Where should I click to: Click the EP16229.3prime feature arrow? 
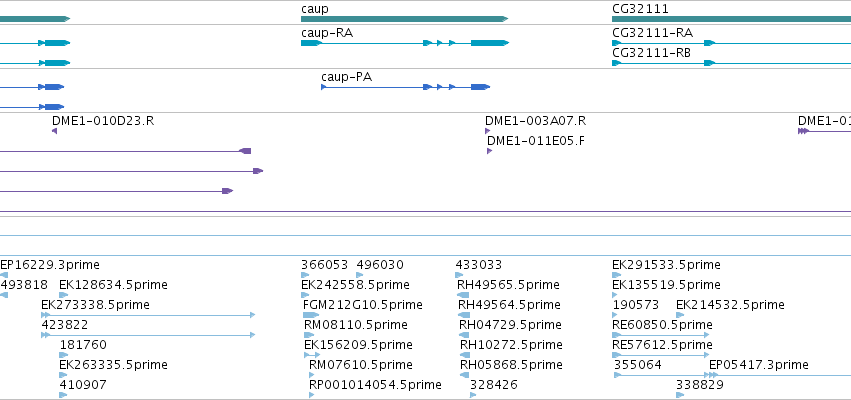(4, 275)
